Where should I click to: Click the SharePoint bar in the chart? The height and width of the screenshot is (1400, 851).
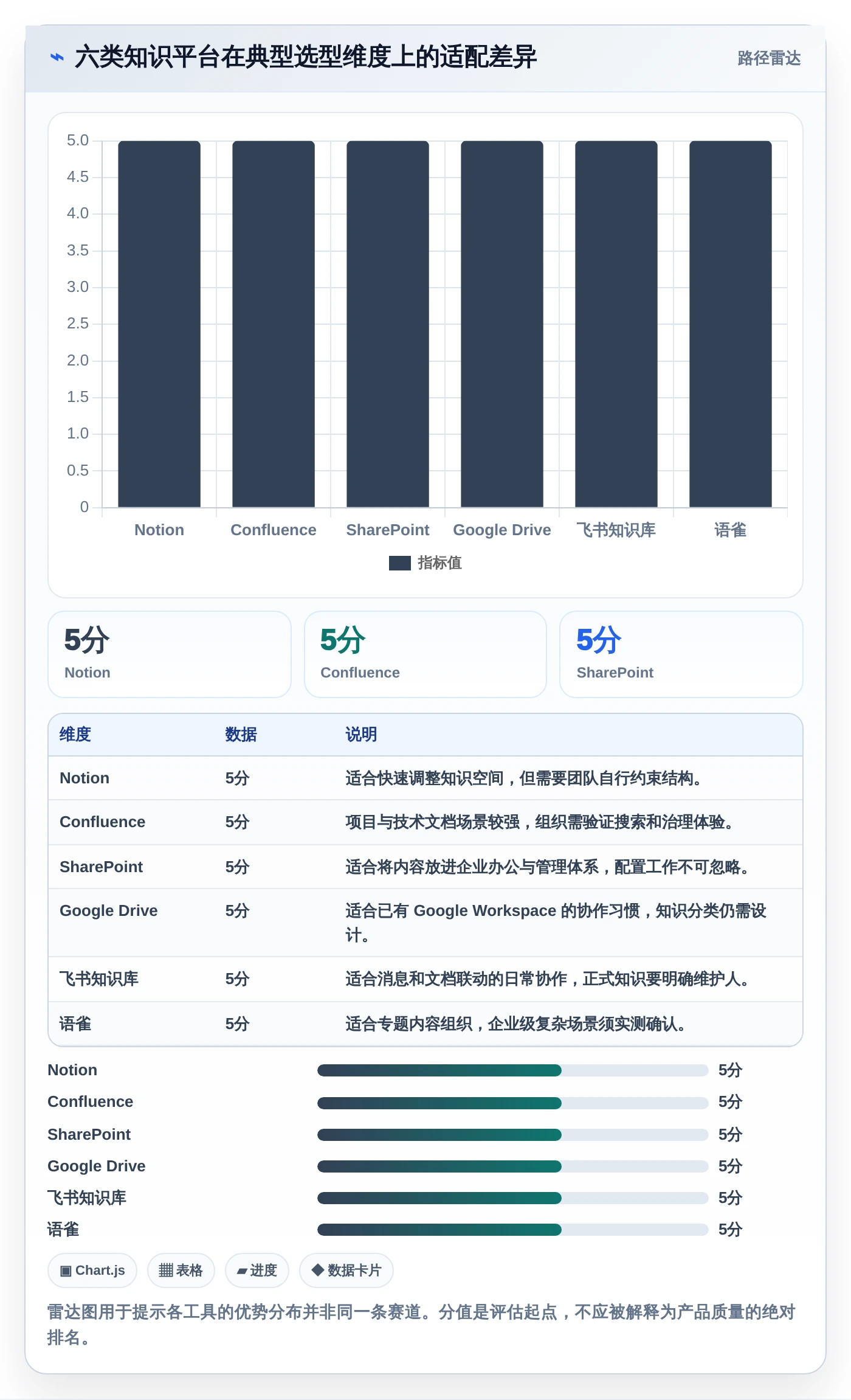pos(388,324)
